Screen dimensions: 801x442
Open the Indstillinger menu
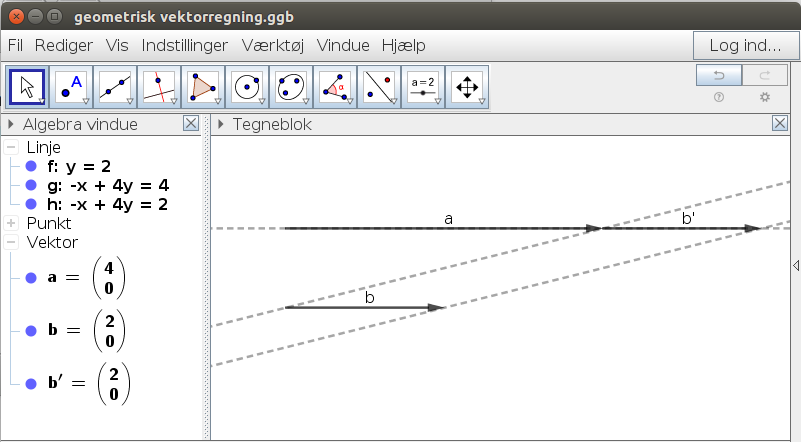(x=185, y=45)
